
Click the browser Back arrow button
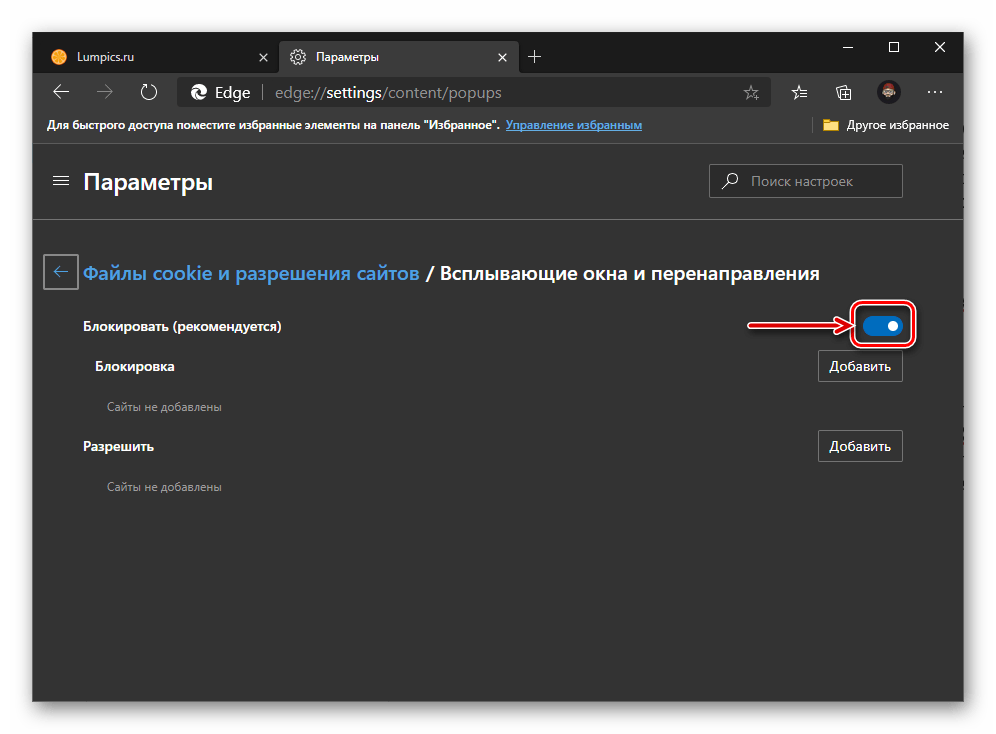[61, 92]
